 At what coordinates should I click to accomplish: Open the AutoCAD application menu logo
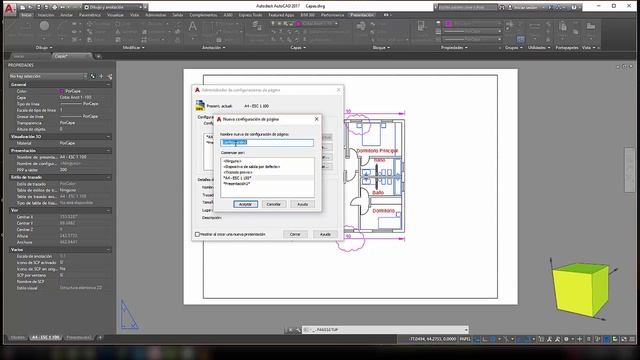9,8
